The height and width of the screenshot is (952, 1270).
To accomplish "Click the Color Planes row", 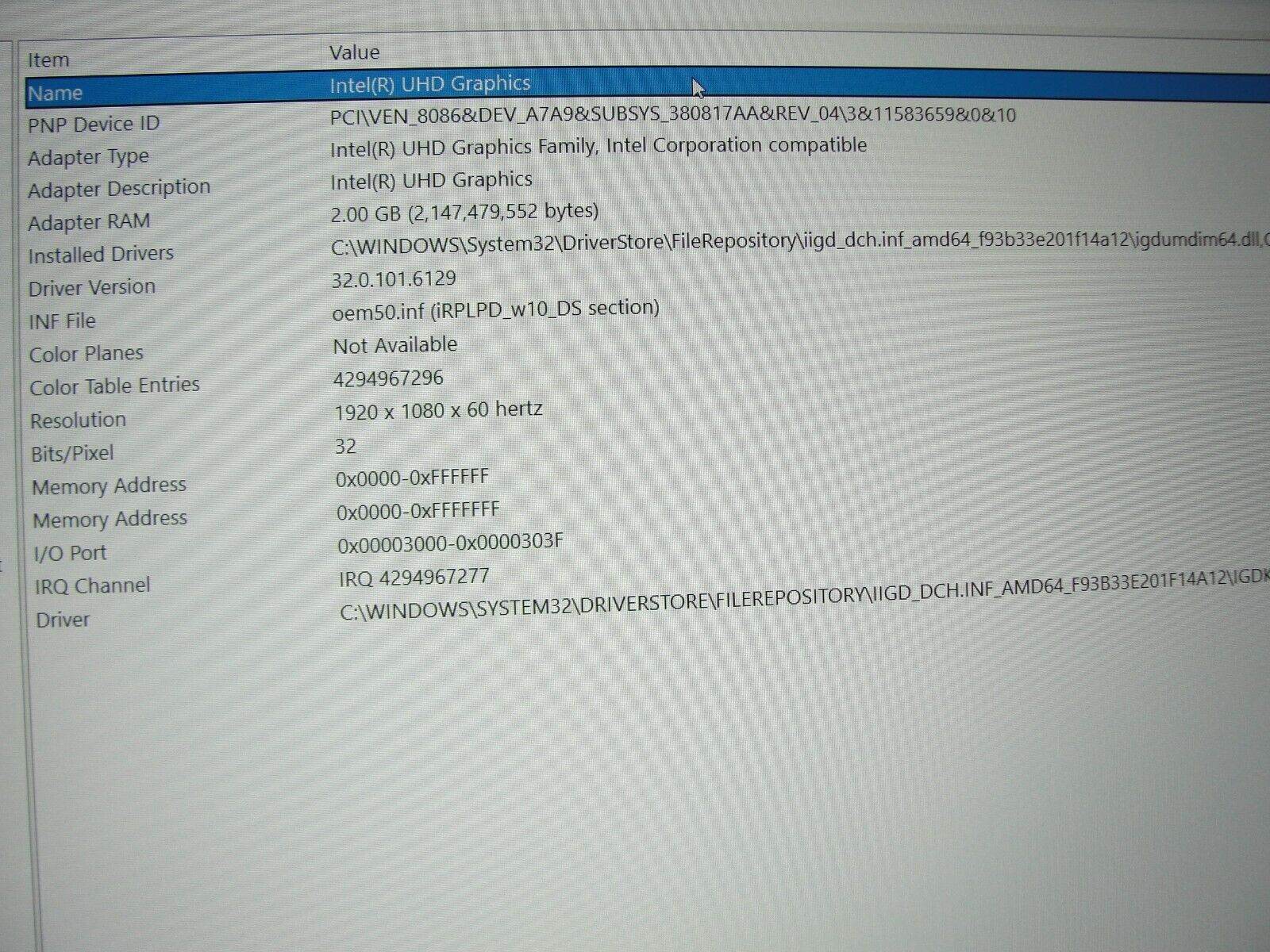I will pyautogui.click(x=87, y=354).
